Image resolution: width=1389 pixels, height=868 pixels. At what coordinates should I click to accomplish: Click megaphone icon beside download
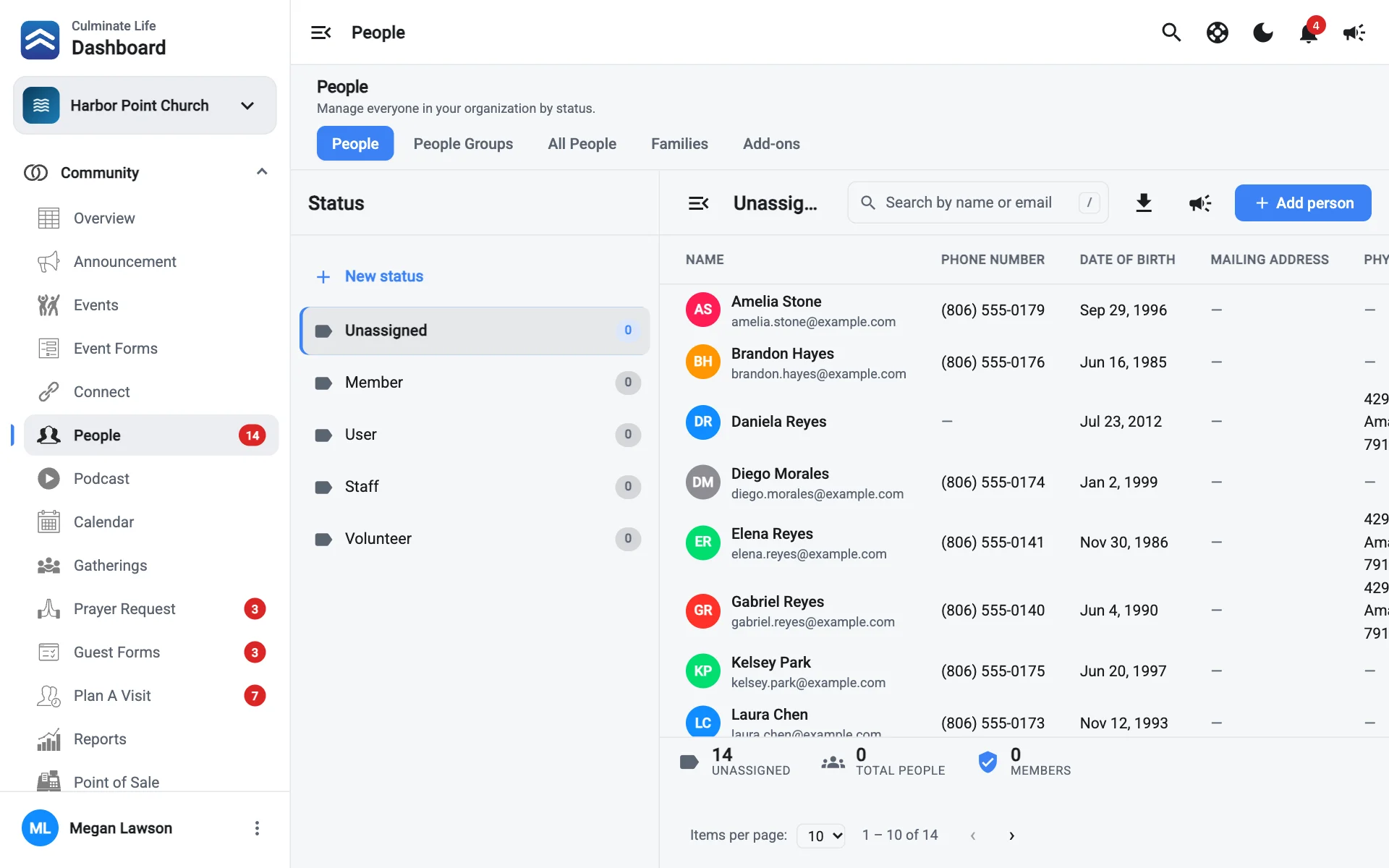[1200, 203]
